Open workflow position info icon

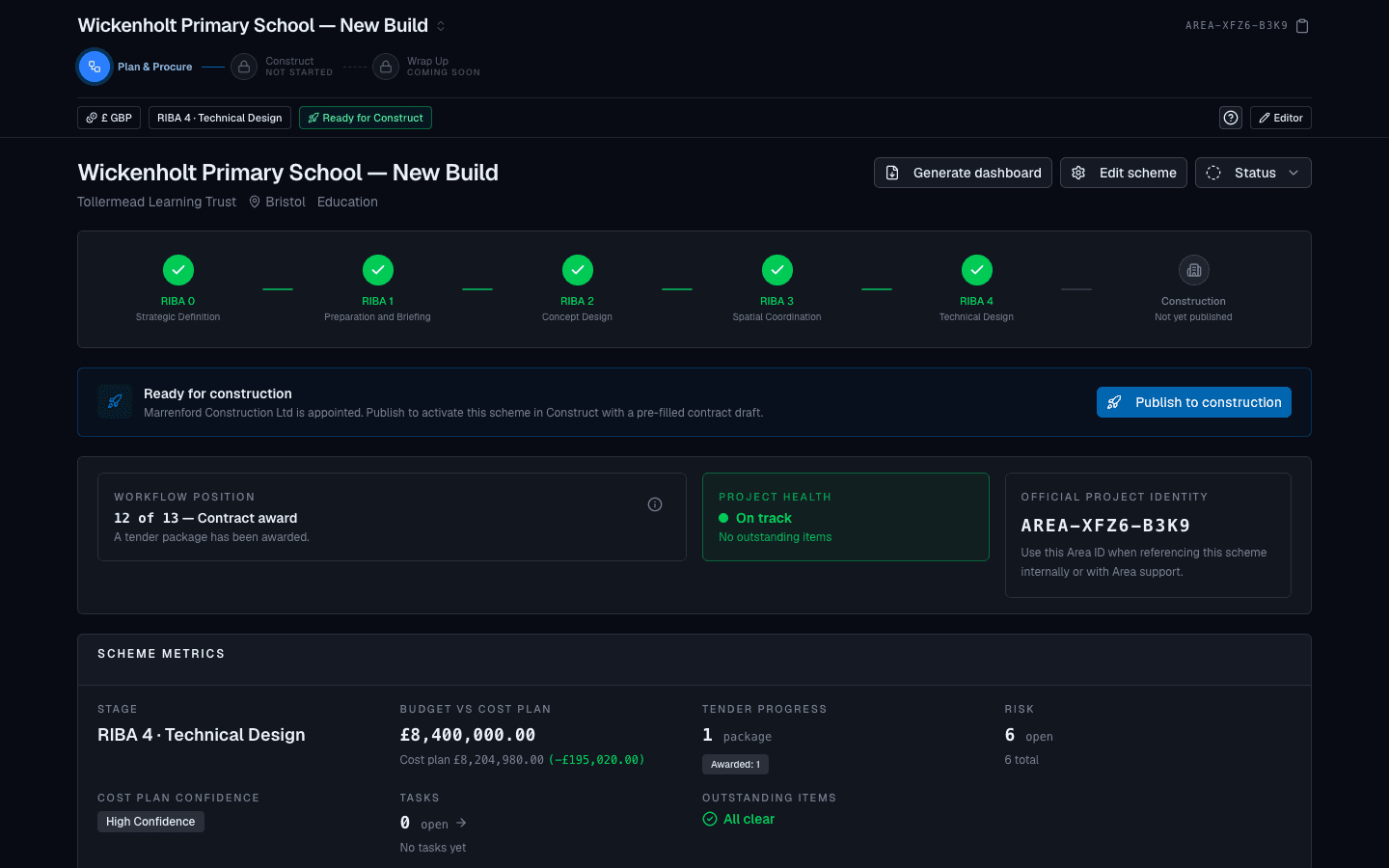point(655,504)
